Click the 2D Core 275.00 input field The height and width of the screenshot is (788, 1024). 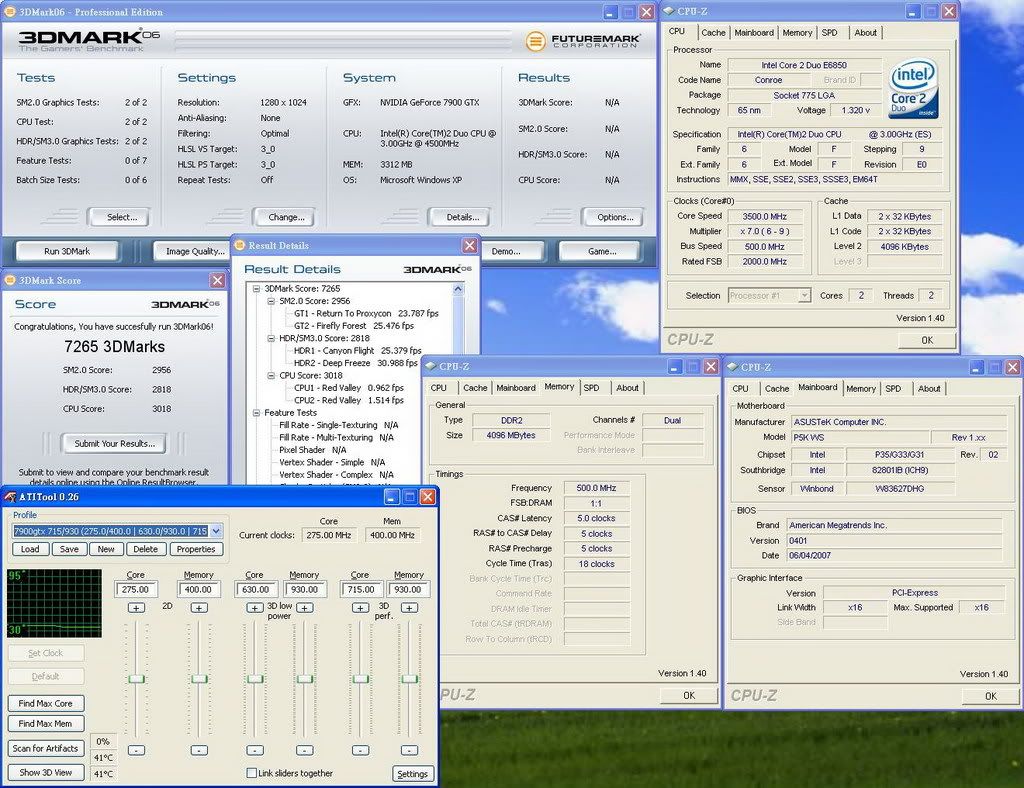[136, 590]
